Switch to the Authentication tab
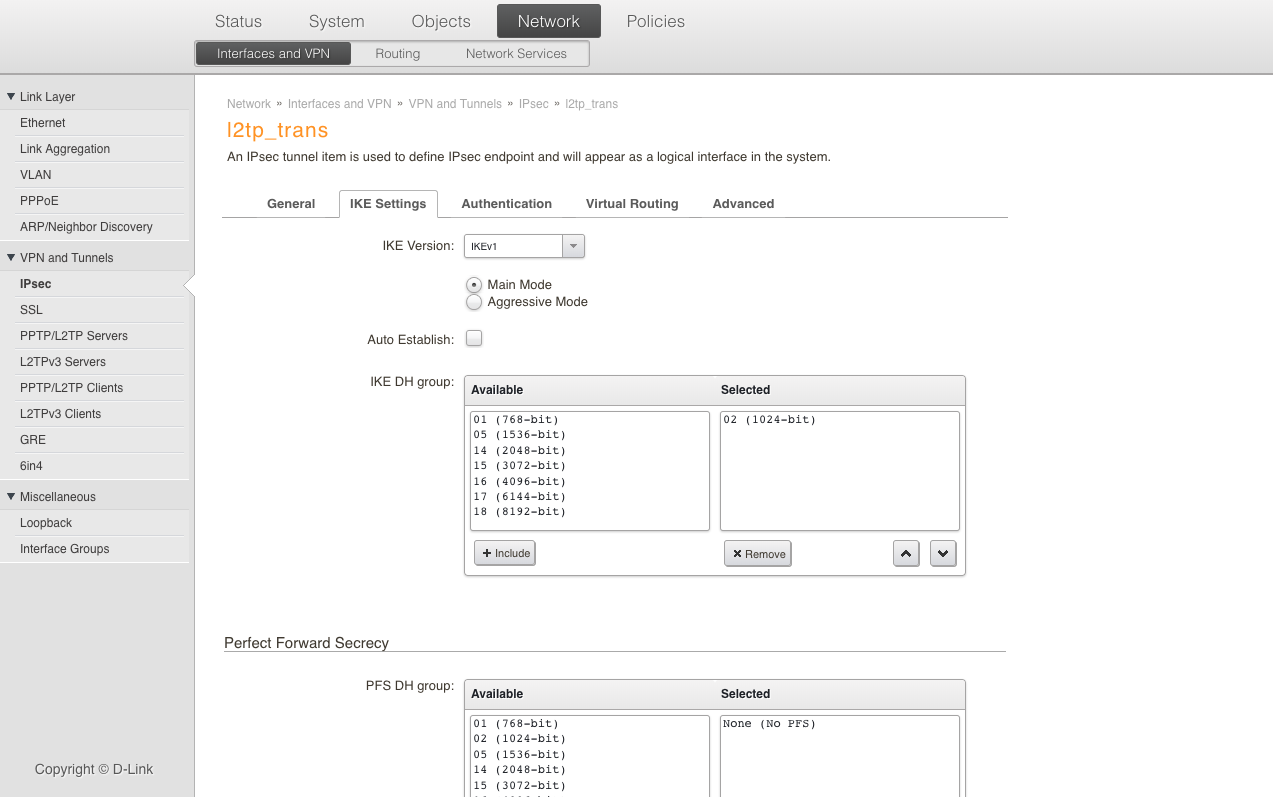This screenshot has width=1273, height=797. (506, 204)
